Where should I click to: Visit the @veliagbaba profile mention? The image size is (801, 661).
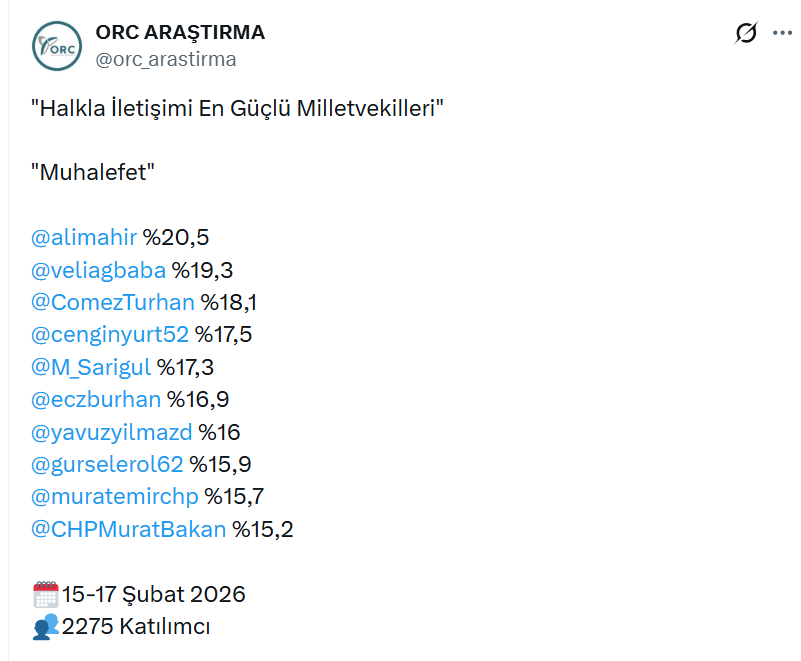click(98, 269)
